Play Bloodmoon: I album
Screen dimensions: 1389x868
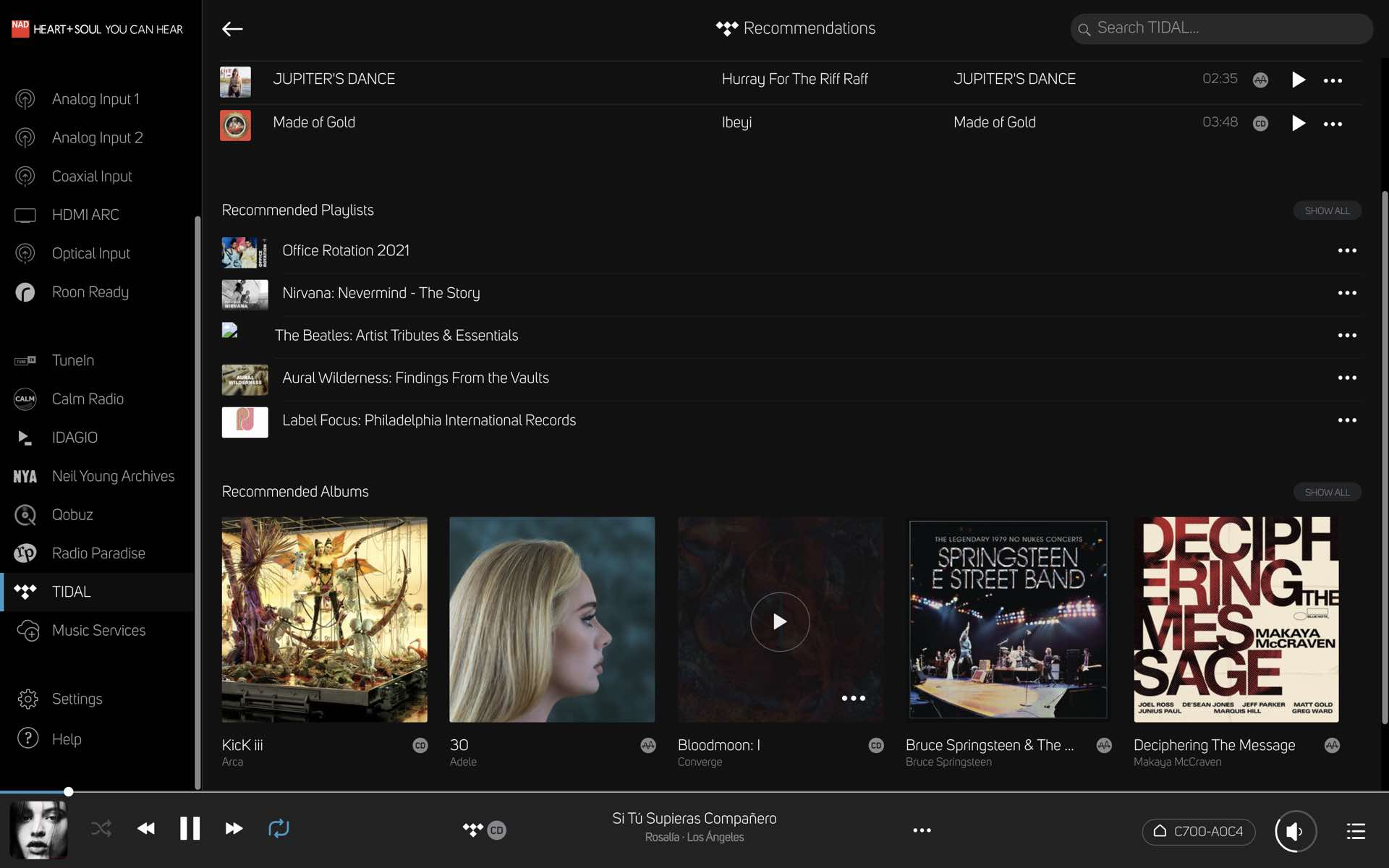(x=780, y=621)
